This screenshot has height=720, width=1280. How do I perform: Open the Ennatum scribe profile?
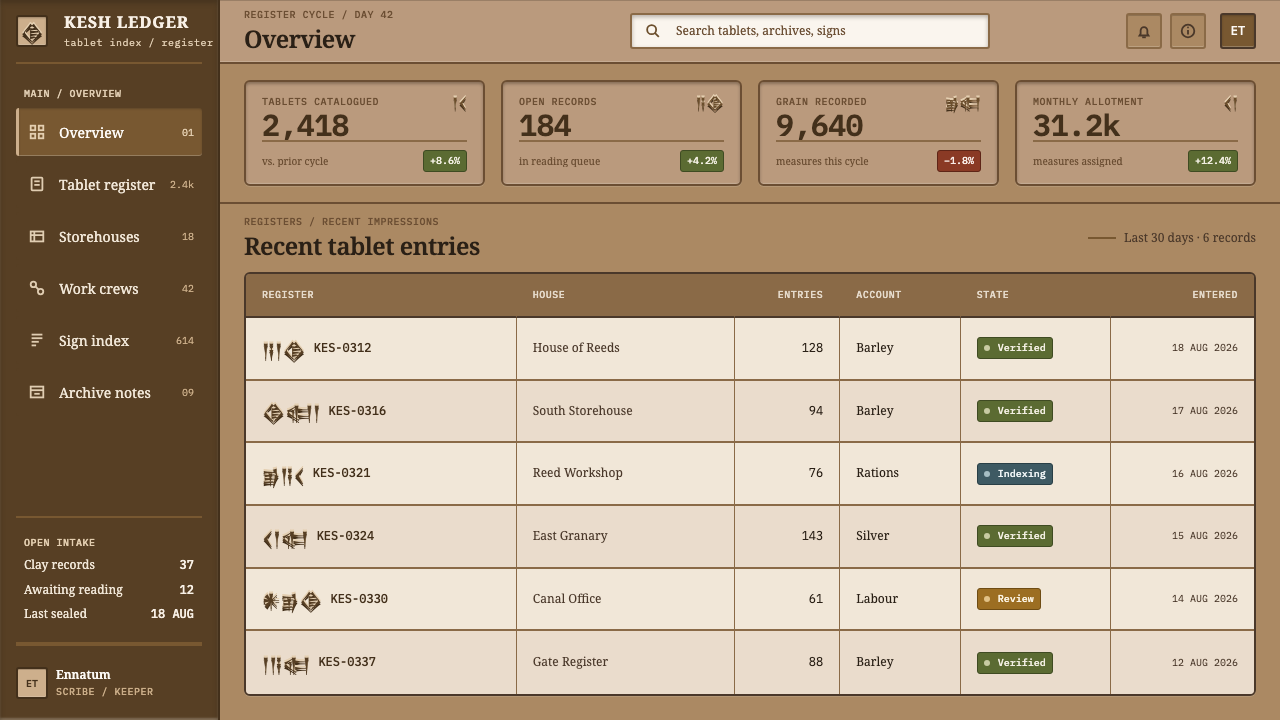[109, 683]
